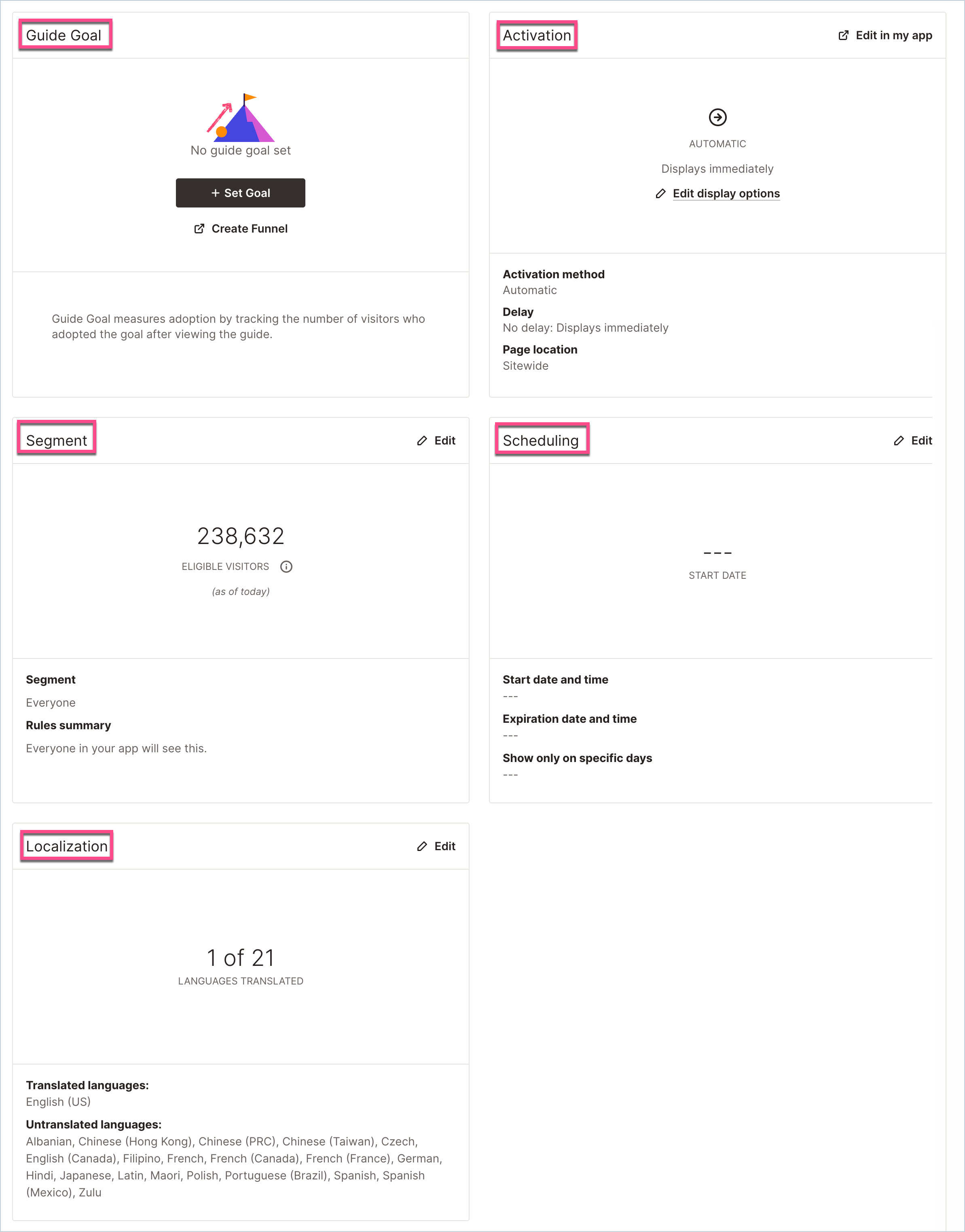965x1232 pixels.
Task: Click the Activation card heading
Action: (537, 35)
